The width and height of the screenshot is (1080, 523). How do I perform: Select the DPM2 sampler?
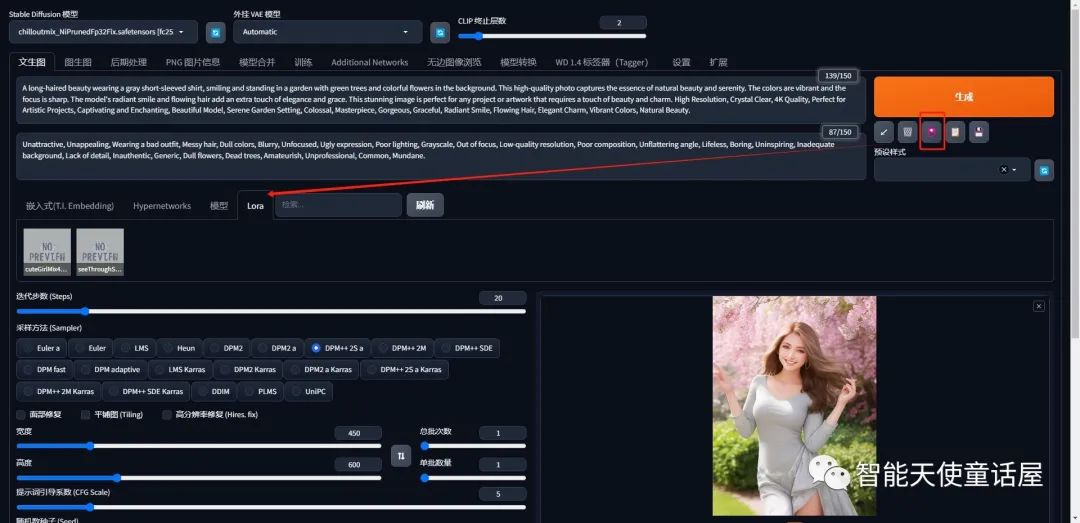tap(227, 348)
